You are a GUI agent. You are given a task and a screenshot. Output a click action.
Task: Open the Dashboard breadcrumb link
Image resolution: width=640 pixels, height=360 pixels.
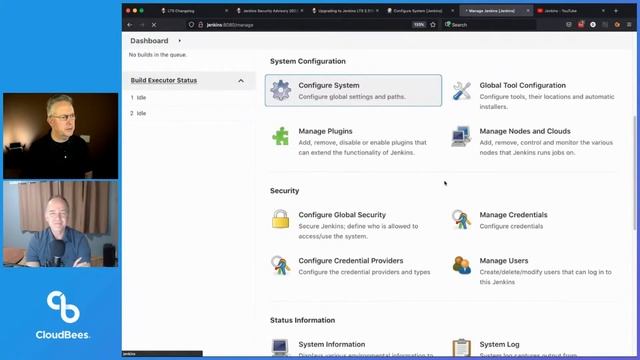point(149,41)
